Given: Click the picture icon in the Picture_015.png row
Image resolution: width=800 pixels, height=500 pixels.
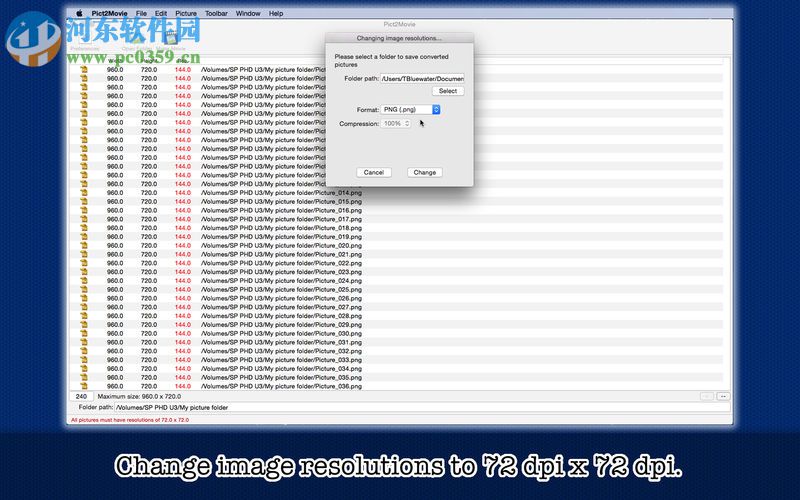Looking at the screenshot, I should point(84,202).
